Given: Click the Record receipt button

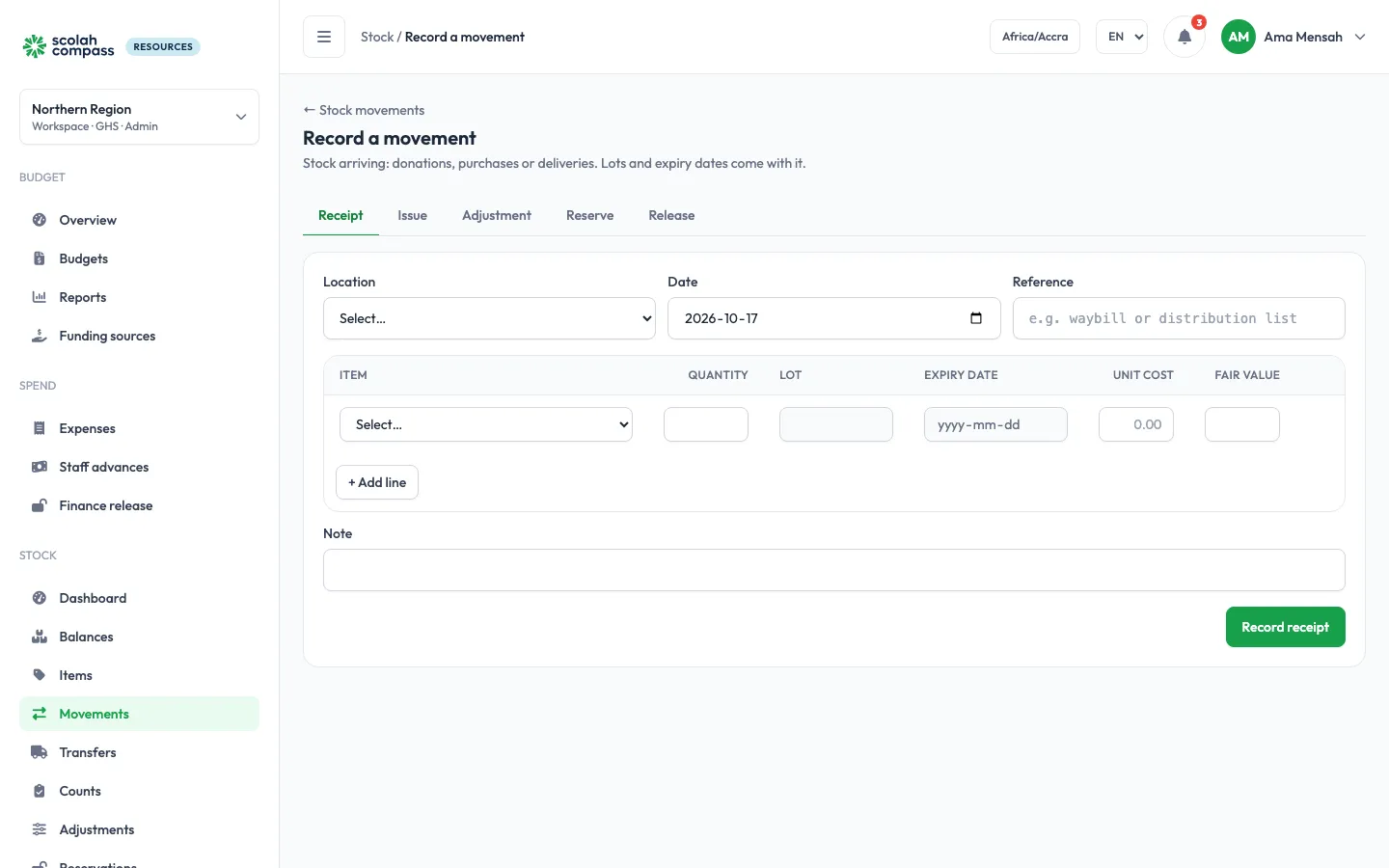Looking at the screenshot, I should point(1286,627).
